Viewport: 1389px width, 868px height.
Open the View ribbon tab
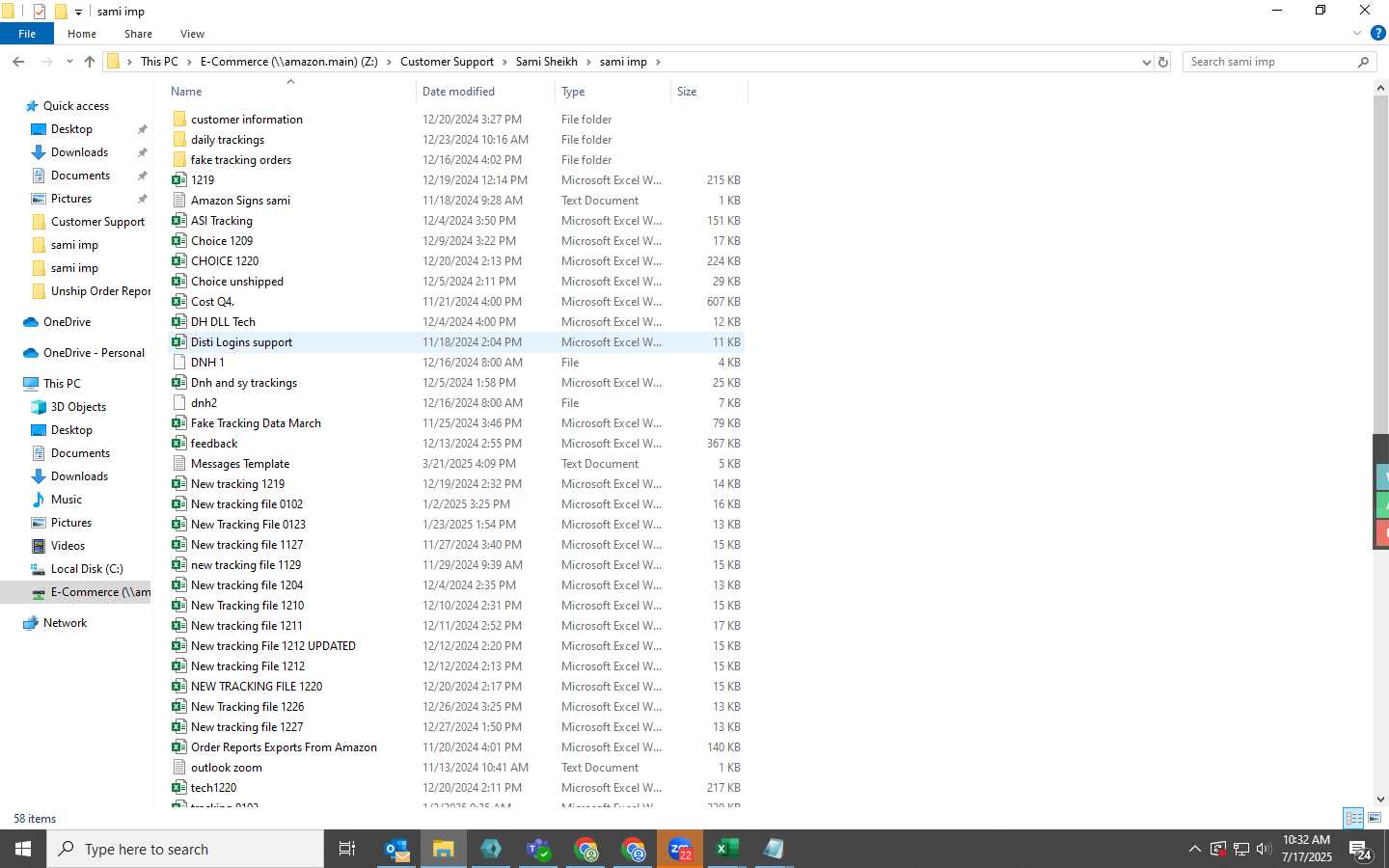(192, 34)
